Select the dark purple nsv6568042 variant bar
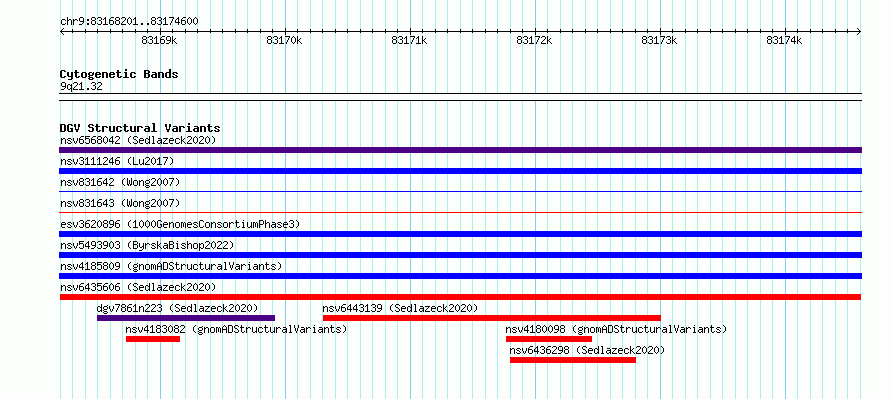Image resolution: width=890 pixels, height=399 pixels. 460,150
